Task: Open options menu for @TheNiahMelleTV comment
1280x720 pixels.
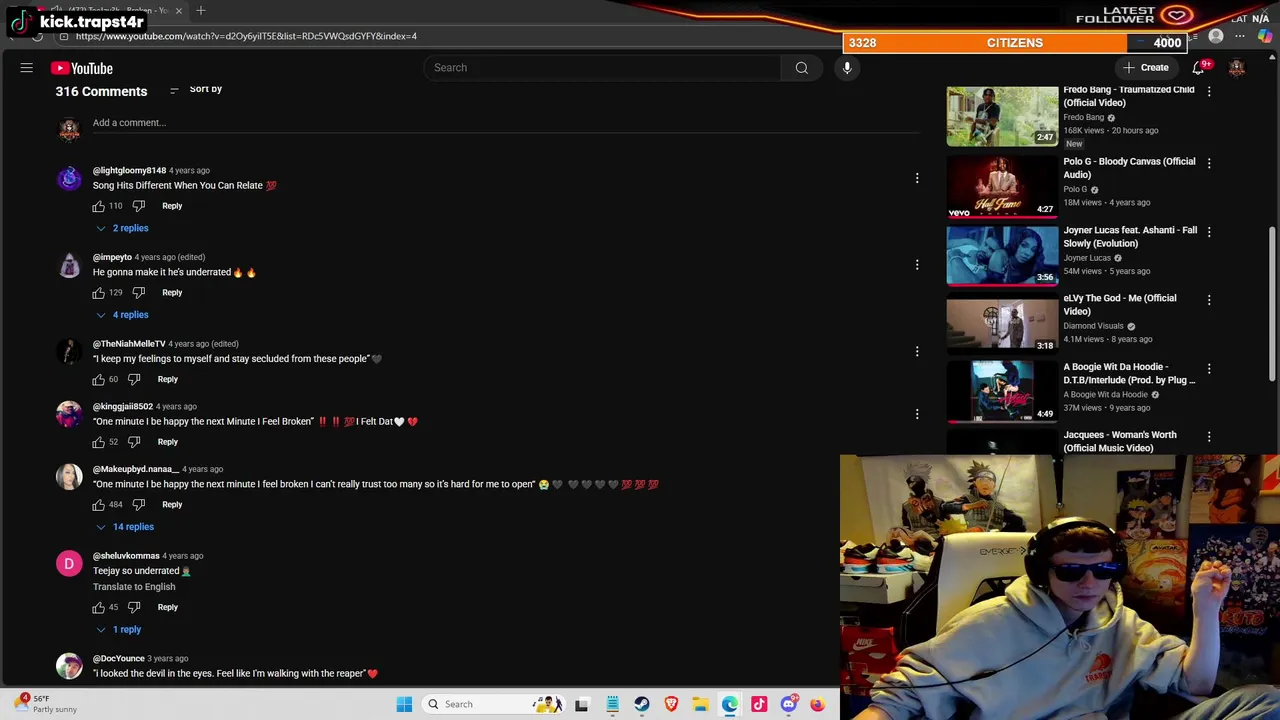Action: tap(917, 352)
